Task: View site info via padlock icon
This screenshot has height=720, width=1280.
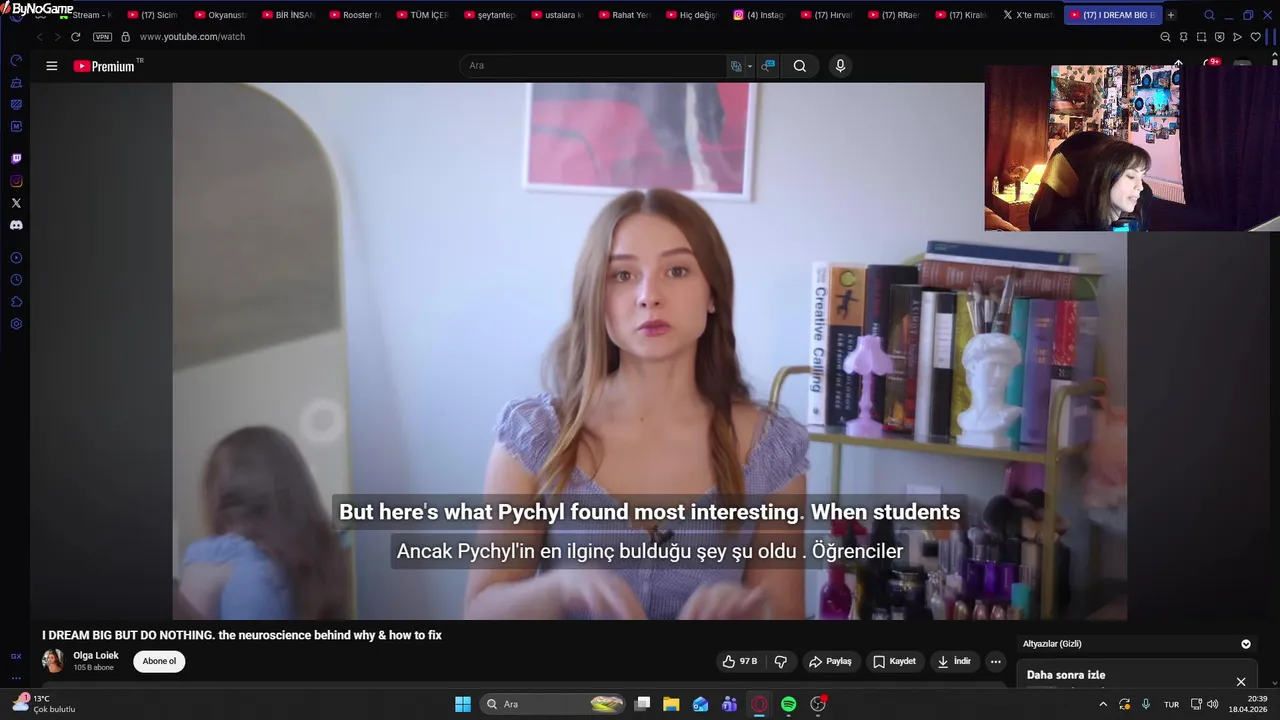Action: click(125, 37)
